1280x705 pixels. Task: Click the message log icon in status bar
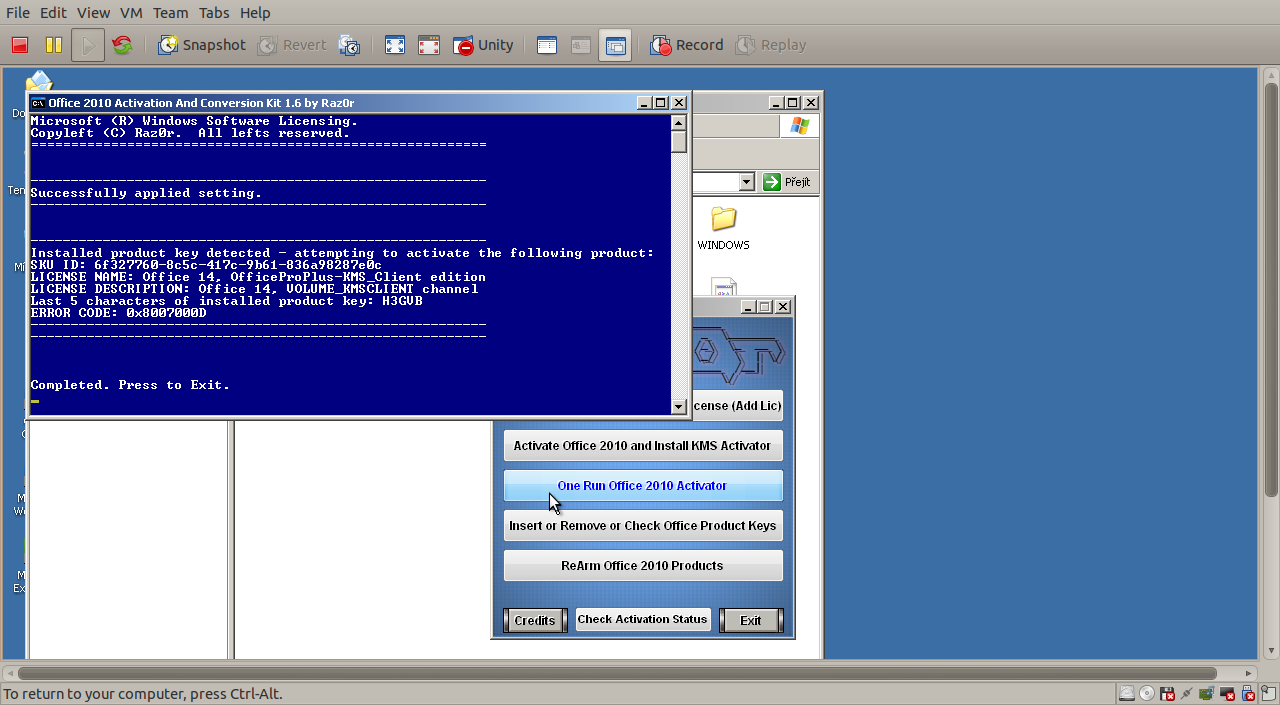coord(1268,693)
